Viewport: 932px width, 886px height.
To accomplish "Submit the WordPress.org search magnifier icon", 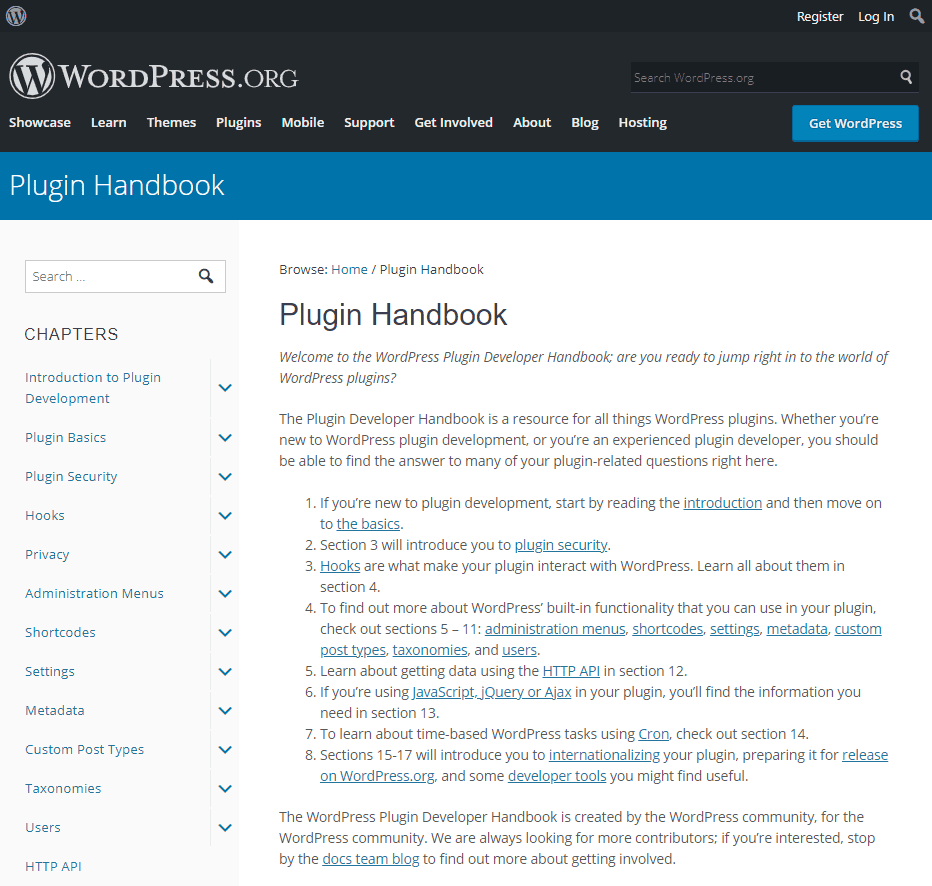I will (906, 77).
